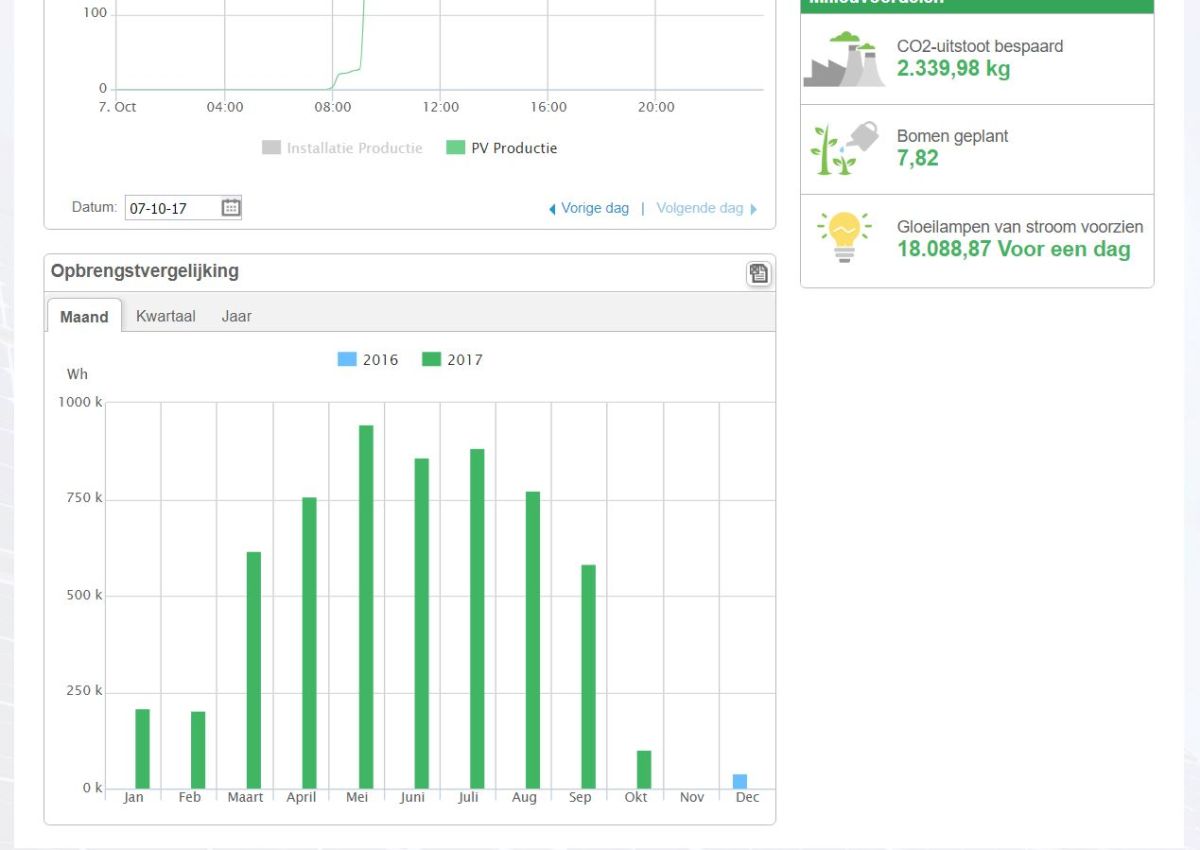1200x850 pixels.
Task: Click the right arrow beside Volgende dag
Action: 754,209
